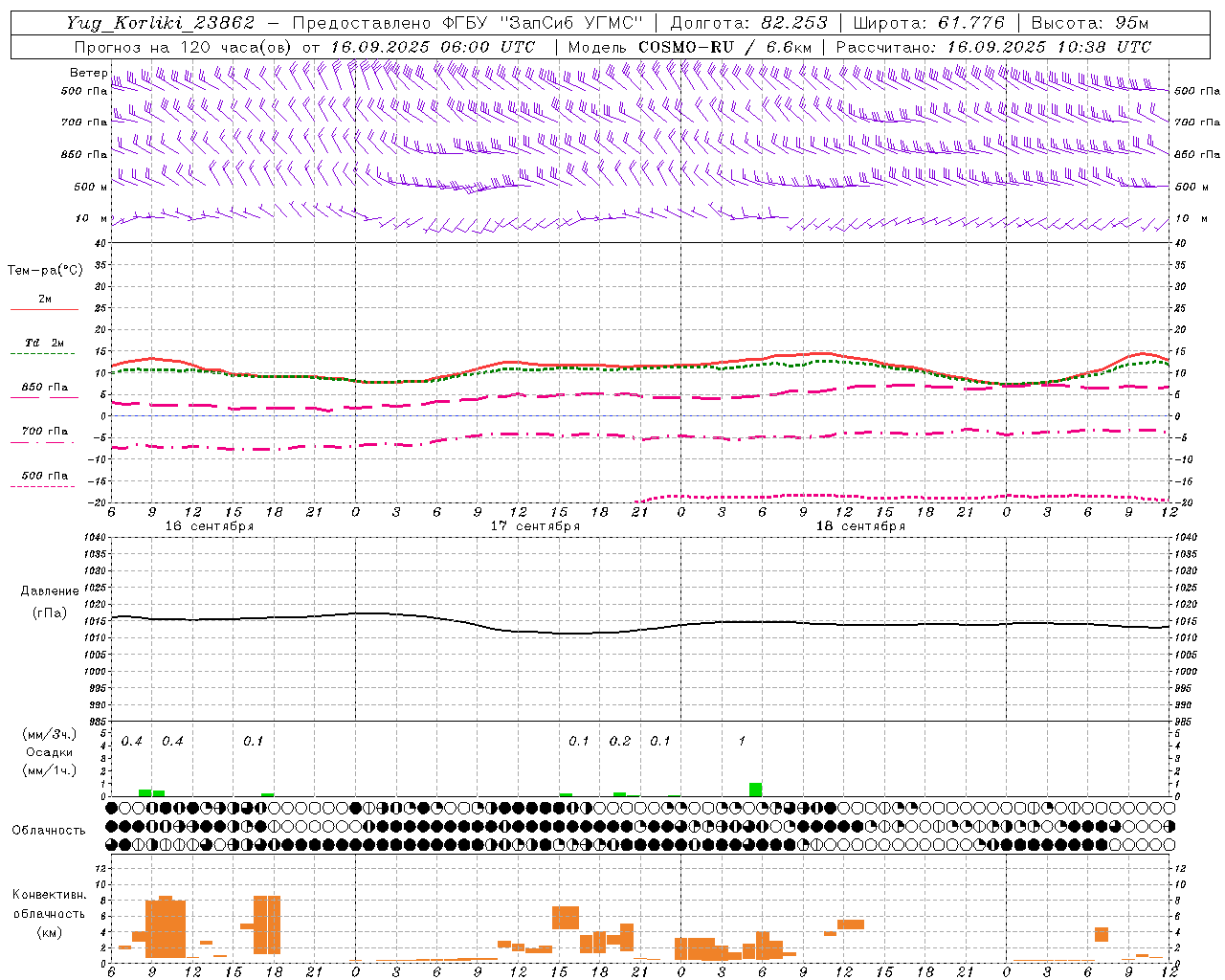Viewport: 1225px width, 980px height.
Task: Click the Ветер panel label
Action: click(88, 73)
